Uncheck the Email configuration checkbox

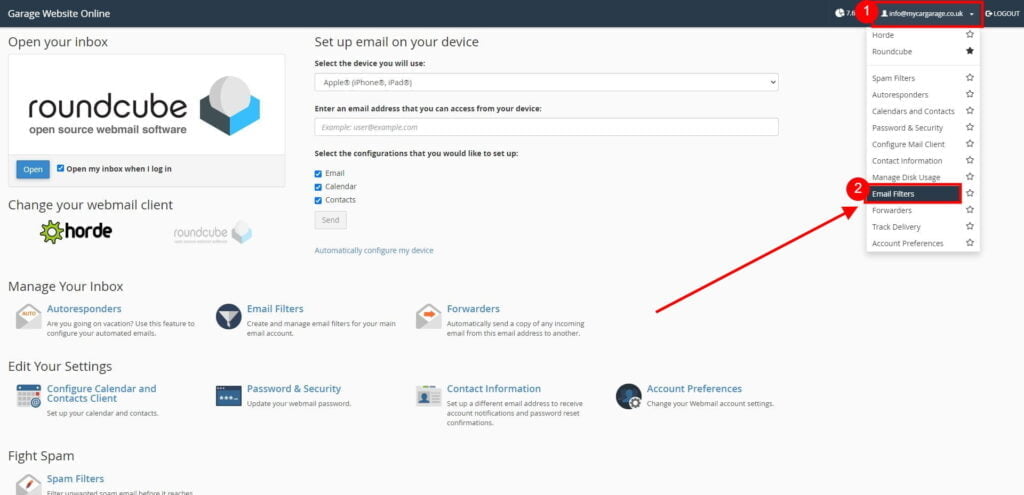[318, 174]
